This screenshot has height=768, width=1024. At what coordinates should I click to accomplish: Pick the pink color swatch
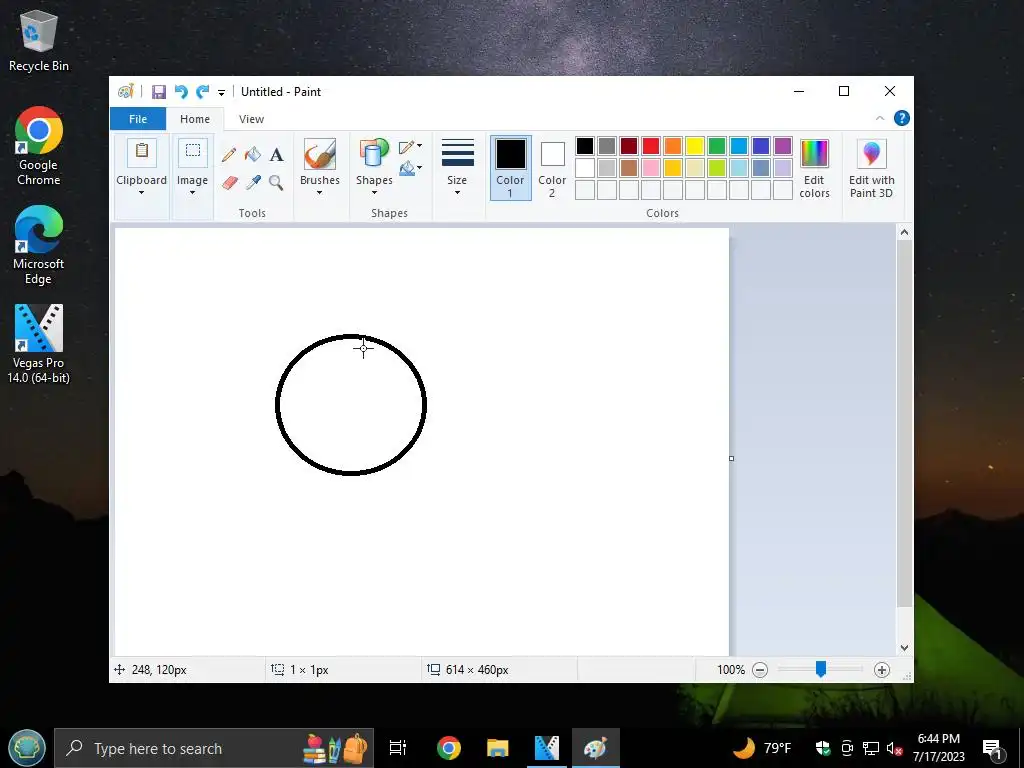tap(650, 168)
